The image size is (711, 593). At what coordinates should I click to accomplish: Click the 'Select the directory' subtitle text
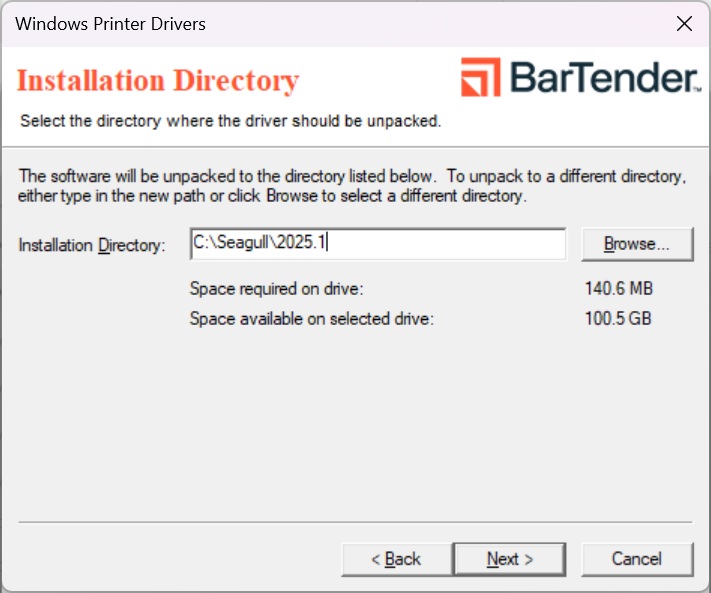(231, 122)
